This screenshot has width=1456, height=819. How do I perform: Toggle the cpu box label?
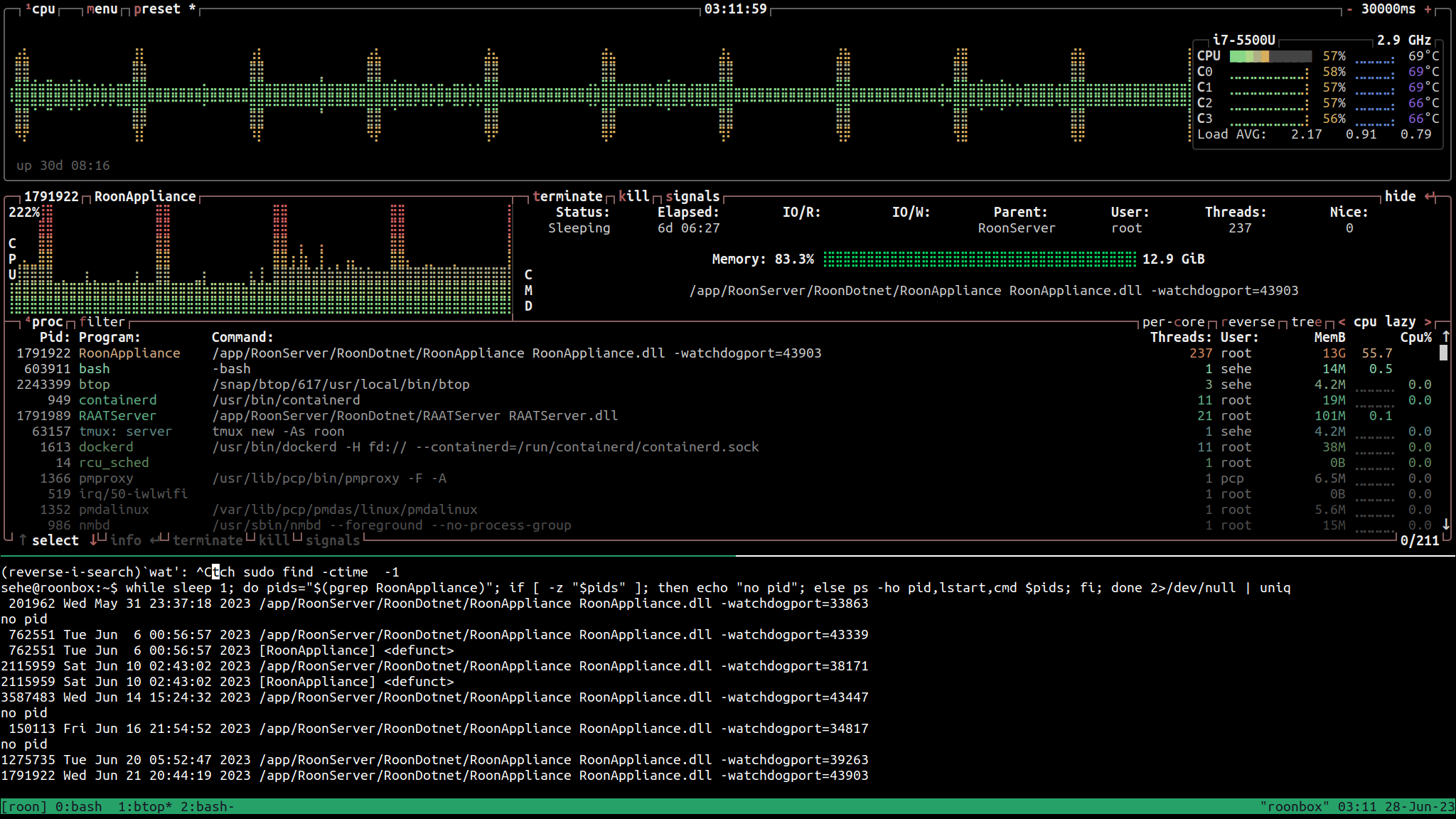(x=41, y=9)
